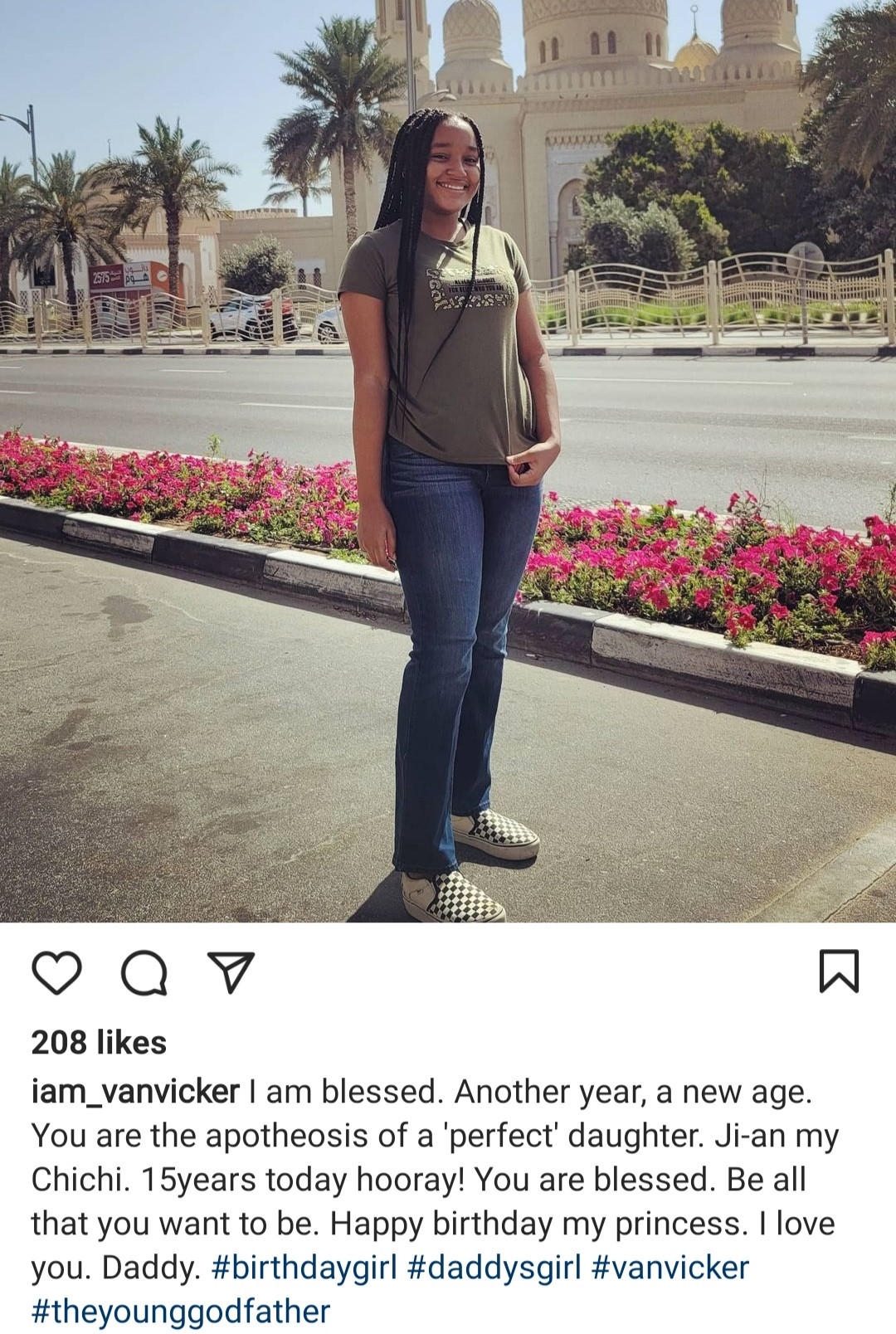Open comments via the speech bubble icon
The height and width of the screenshot is (1334, 896).
click(144, 972)
